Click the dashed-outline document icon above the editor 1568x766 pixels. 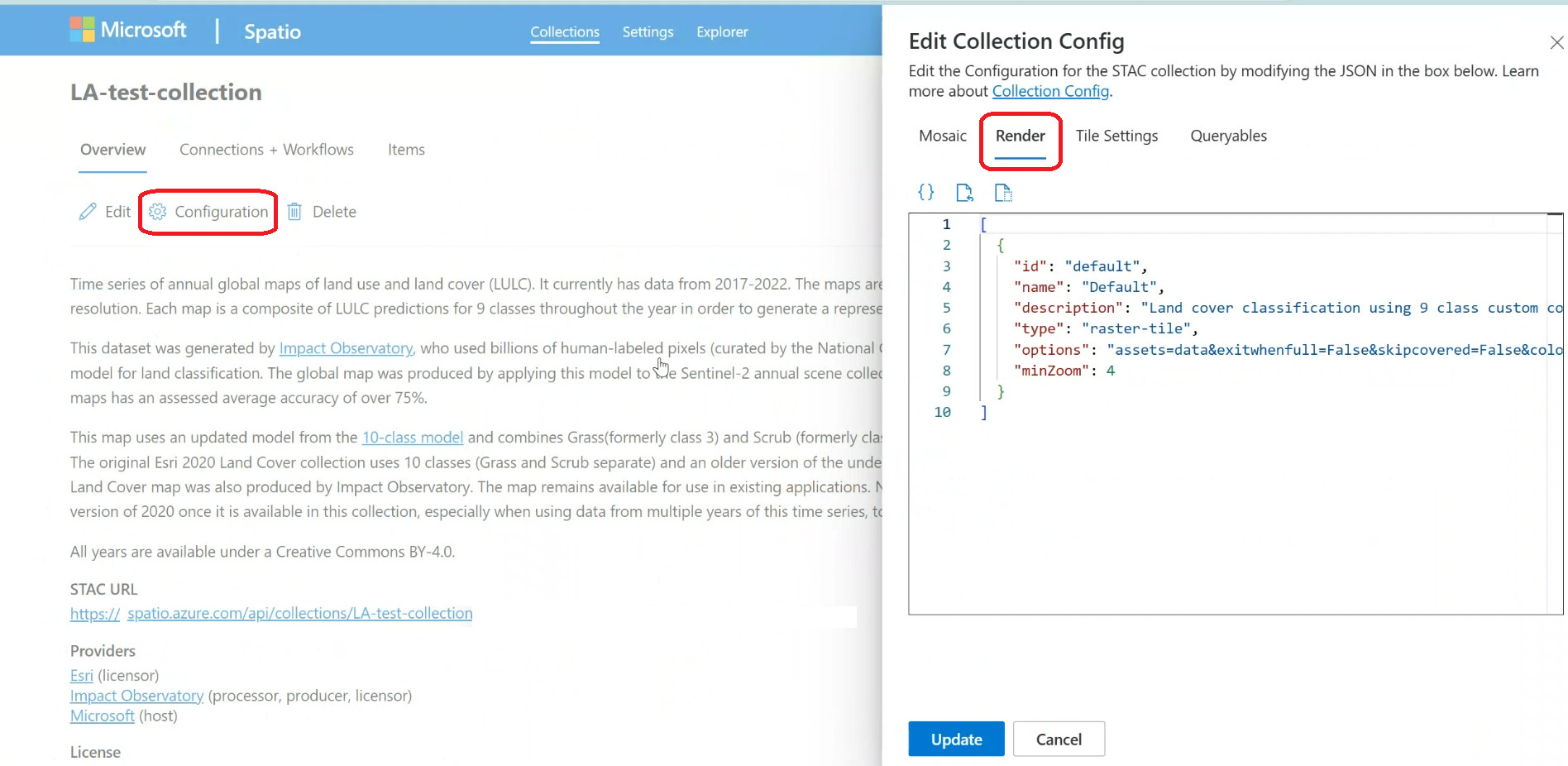tap(1003, 193)
